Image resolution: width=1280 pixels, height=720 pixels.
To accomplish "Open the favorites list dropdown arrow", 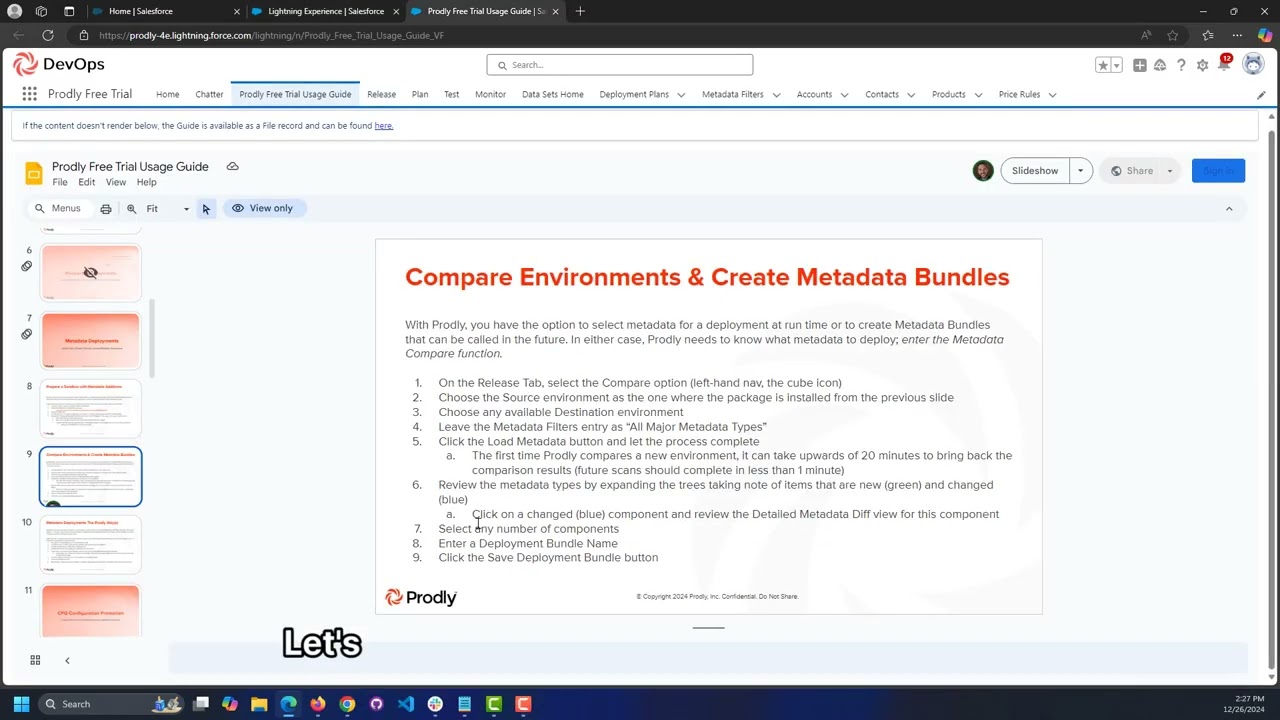I will 1116,65.
